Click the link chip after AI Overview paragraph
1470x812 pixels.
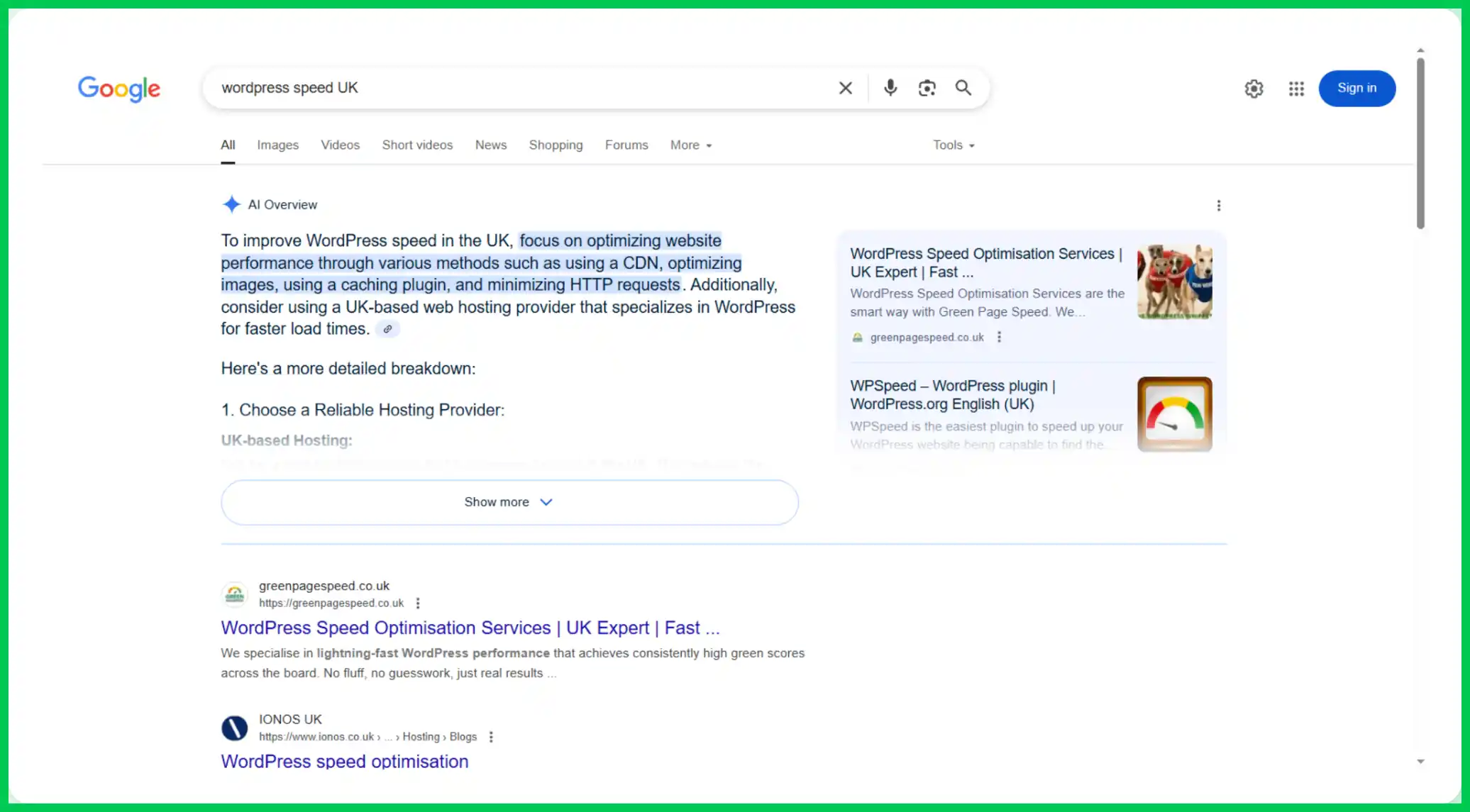tap(387, 329)
